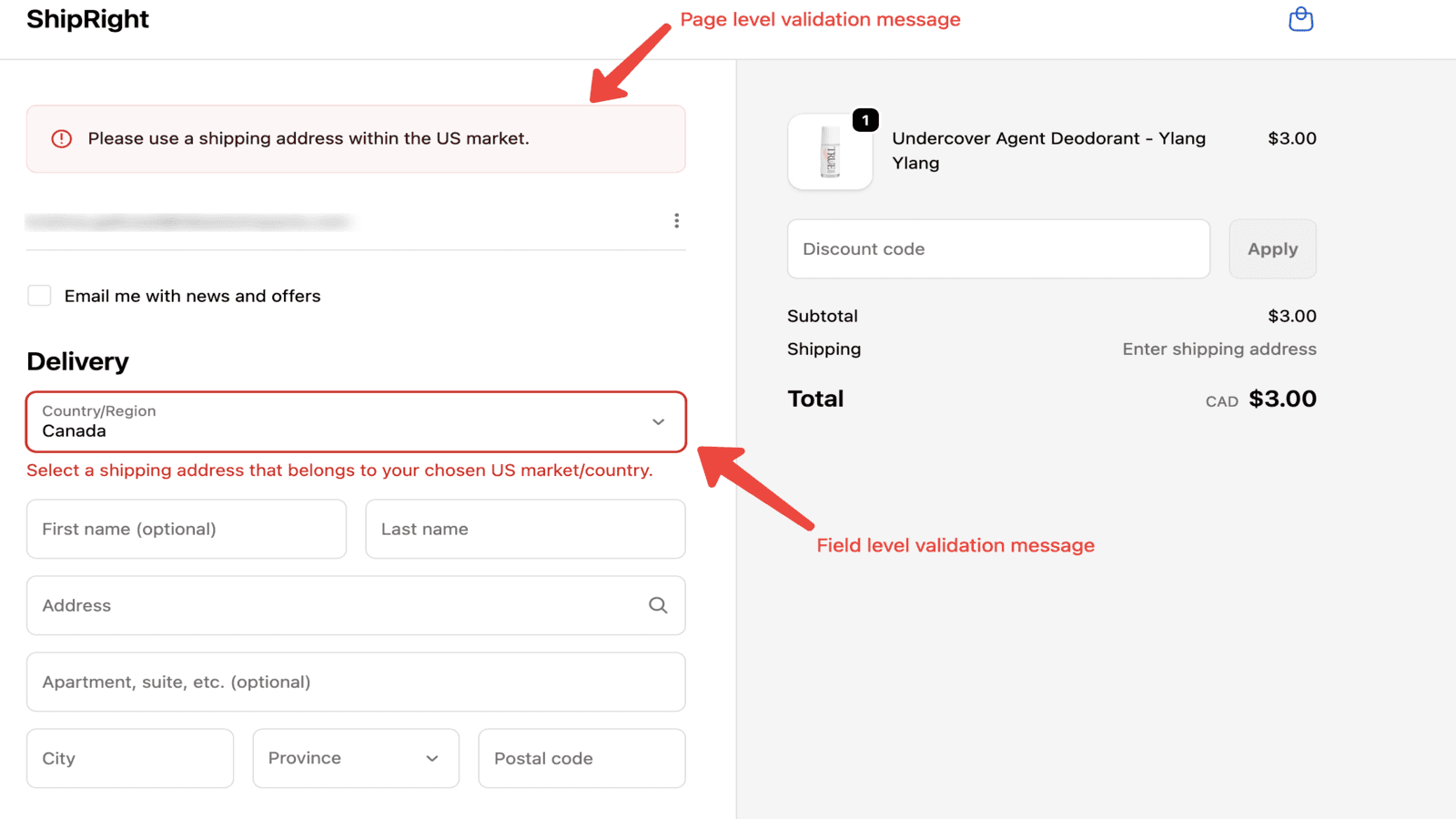
Task: Open the Country/Region dropdown
Action: [x=356, y=421]
